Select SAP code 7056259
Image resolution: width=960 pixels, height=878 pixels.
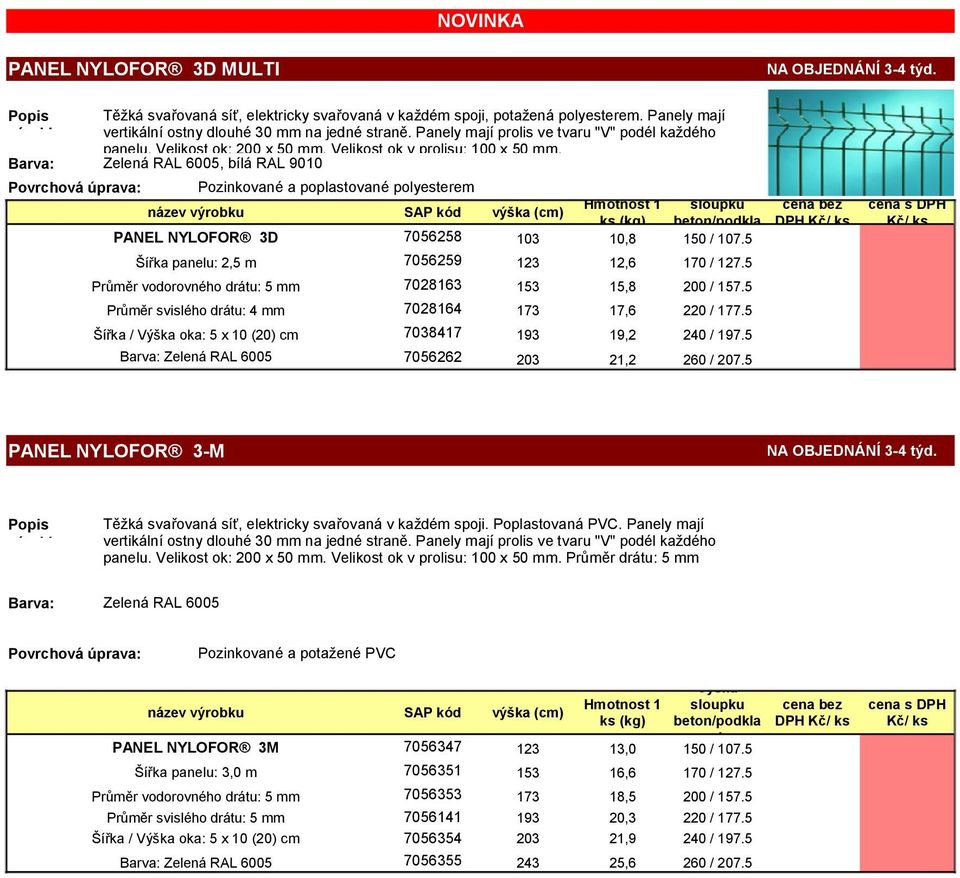click(x=432, y=261)
